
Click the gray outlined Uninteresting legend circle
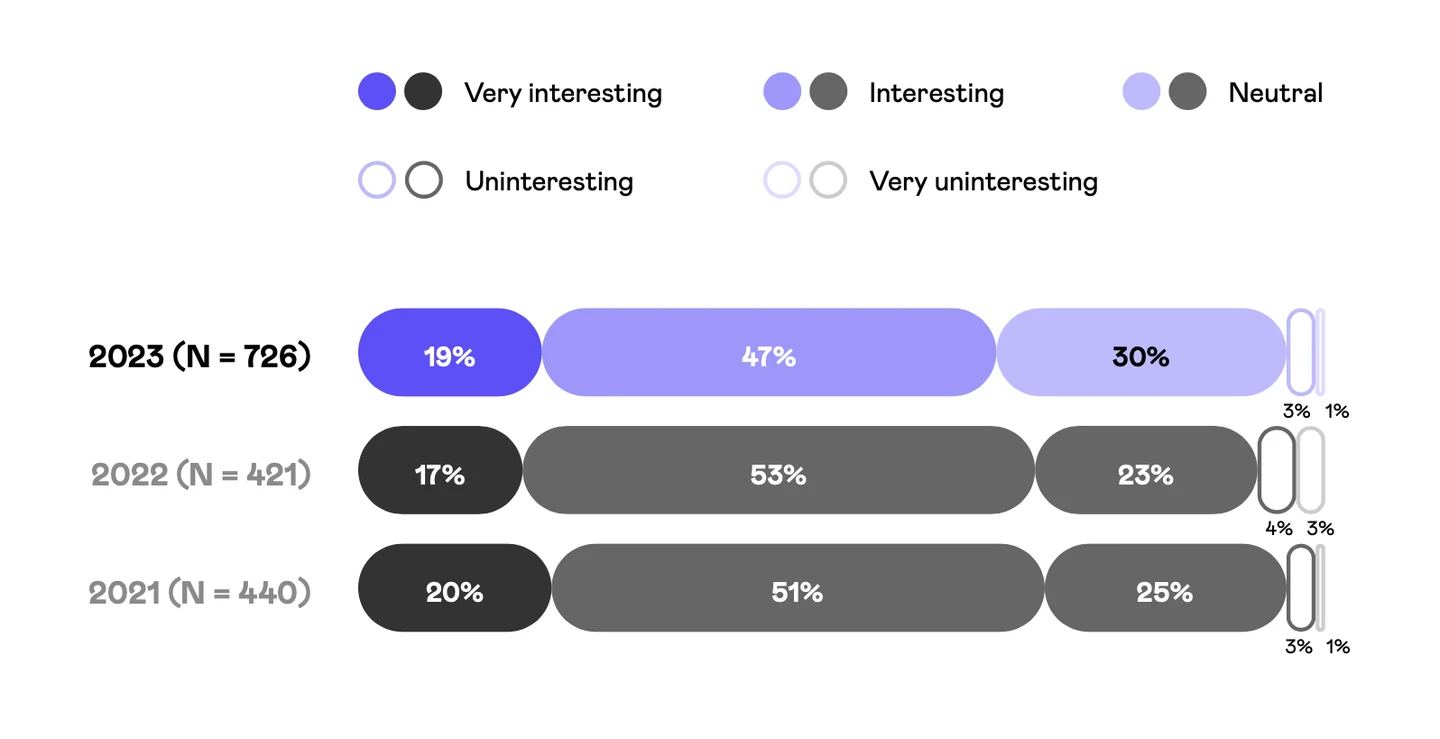(424, 180)
